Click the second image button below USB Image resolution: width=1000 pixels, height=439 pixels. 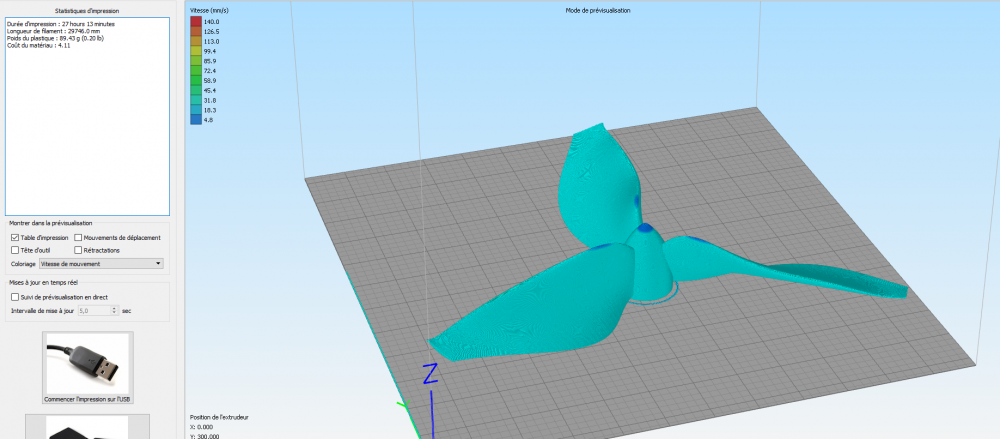[x=87, y=427]
